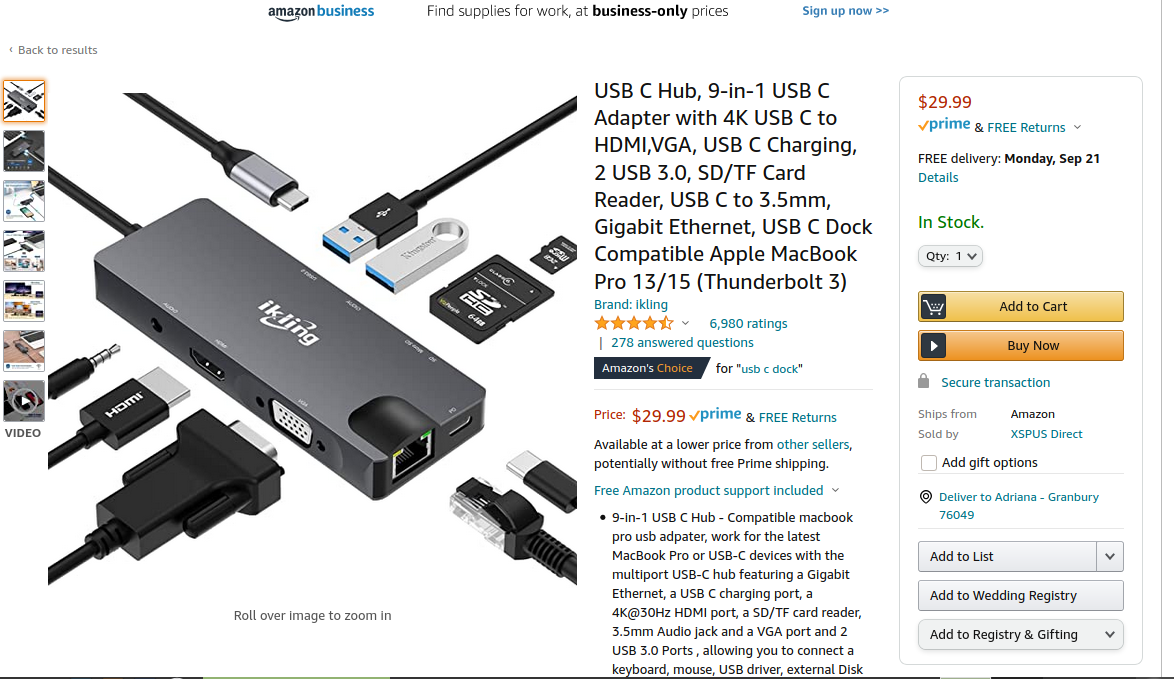Open the 278 answered questions link

point(682,342)
